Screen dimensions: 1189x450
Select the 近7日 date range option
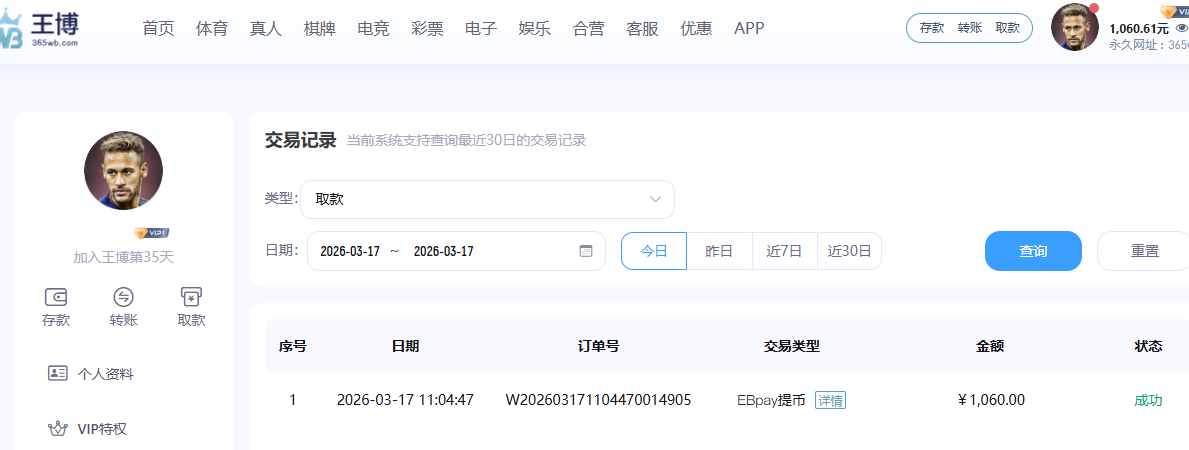[x=784, y=251]
